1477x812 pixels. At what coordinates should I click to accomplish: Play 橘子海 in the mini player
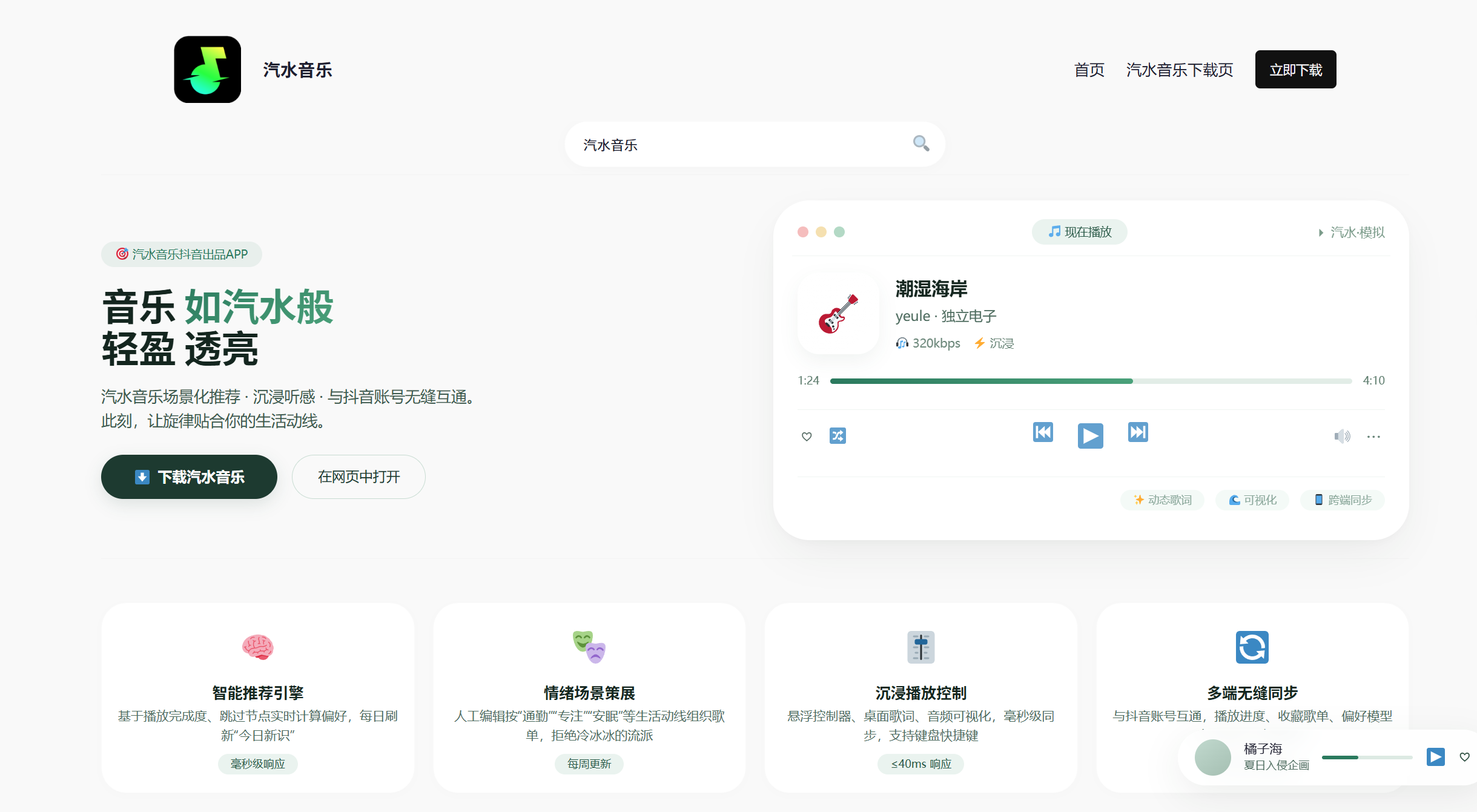click(x=1436, y=757)
